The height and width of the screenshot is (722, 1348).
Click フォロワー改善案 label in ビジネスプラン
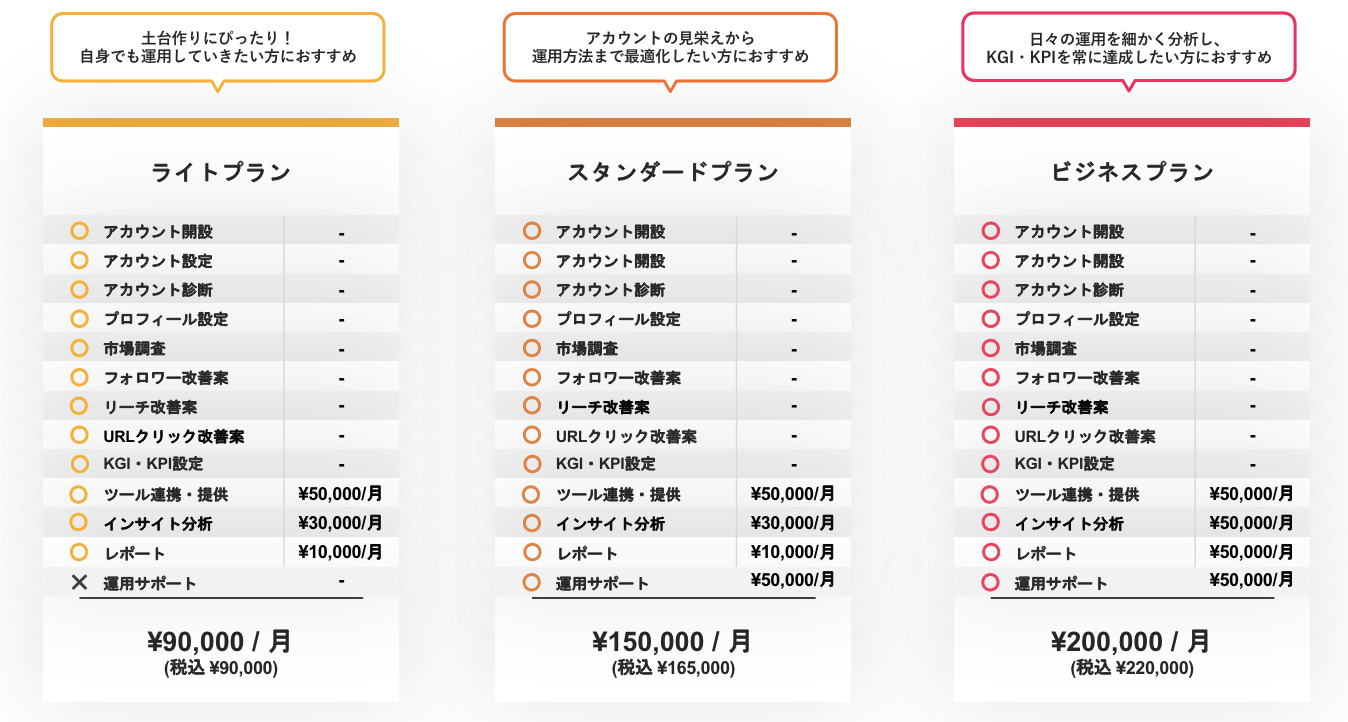click(1077, 378)
